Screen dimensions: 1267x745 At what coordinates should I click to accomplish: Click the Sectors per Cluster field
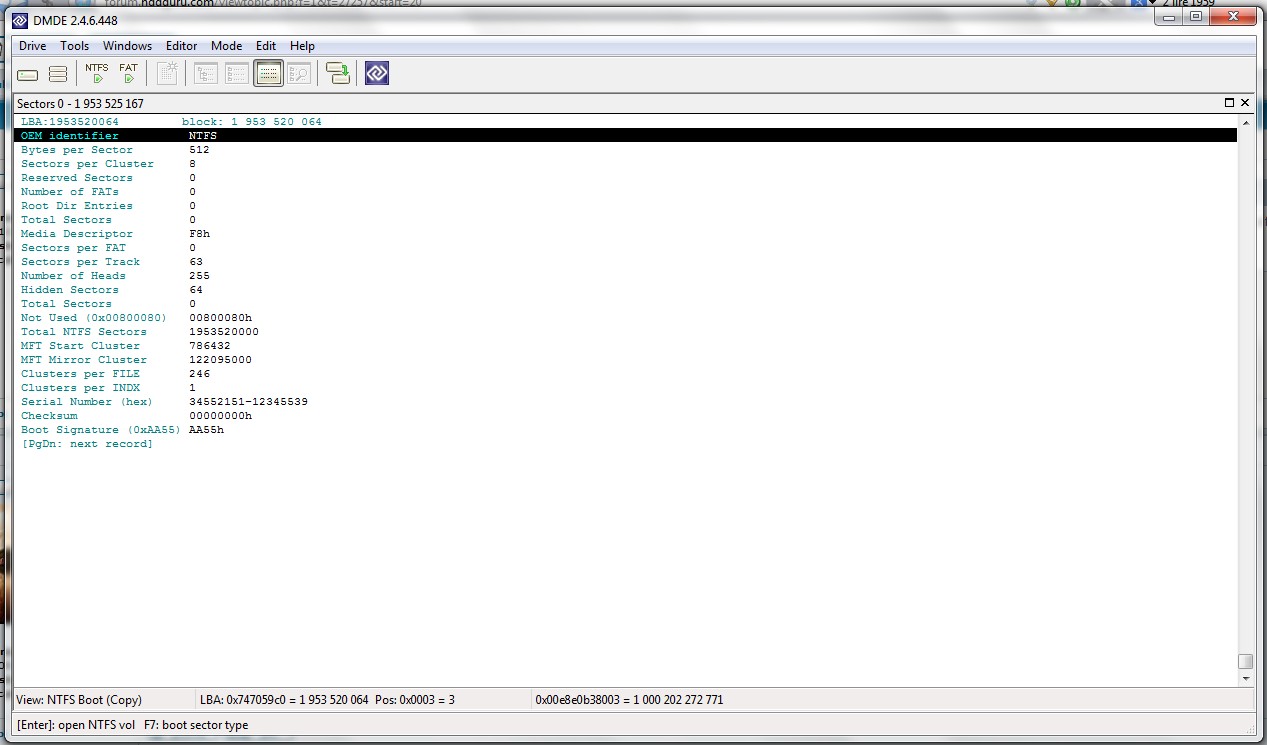[x=626, y=164]
